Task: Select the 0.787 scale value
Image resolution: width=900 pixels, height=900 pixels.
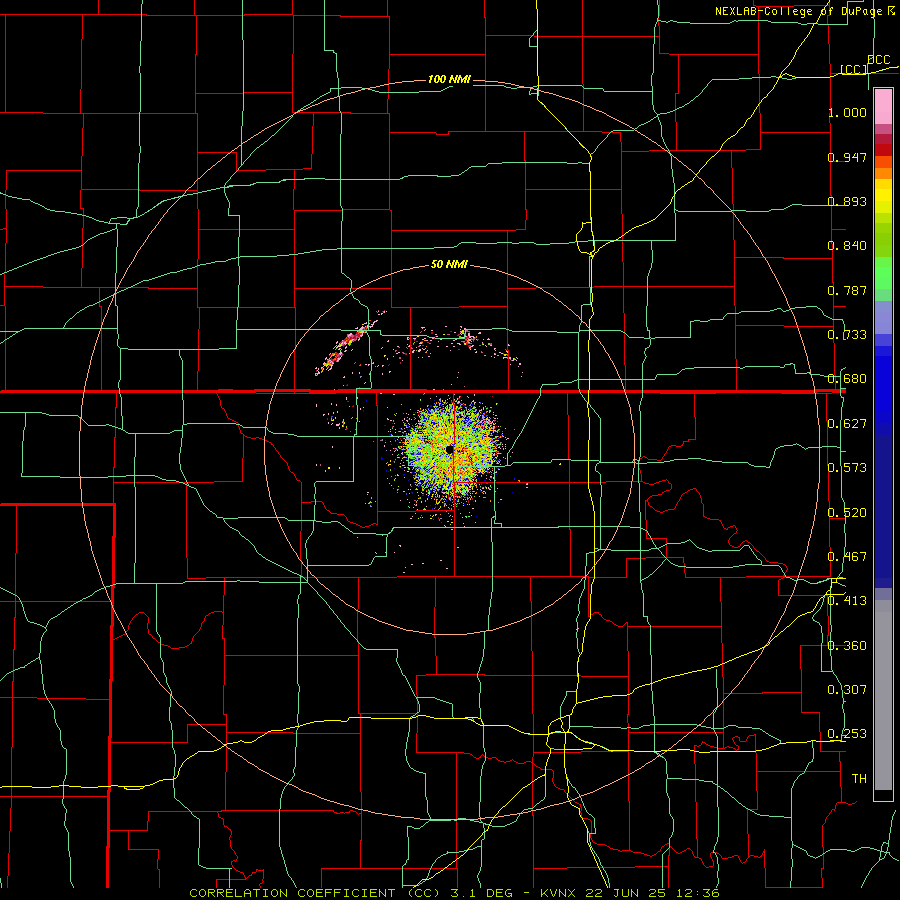Action: (x=847, y=290)
